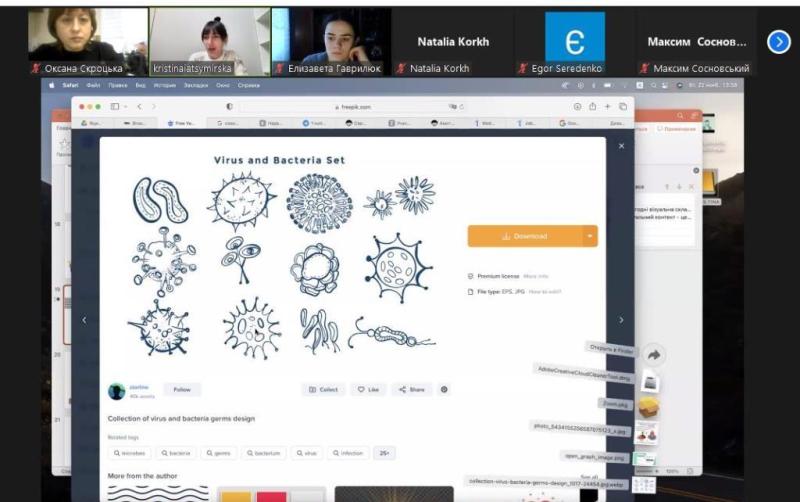Click the bacterium related tag

pos(264,453)
